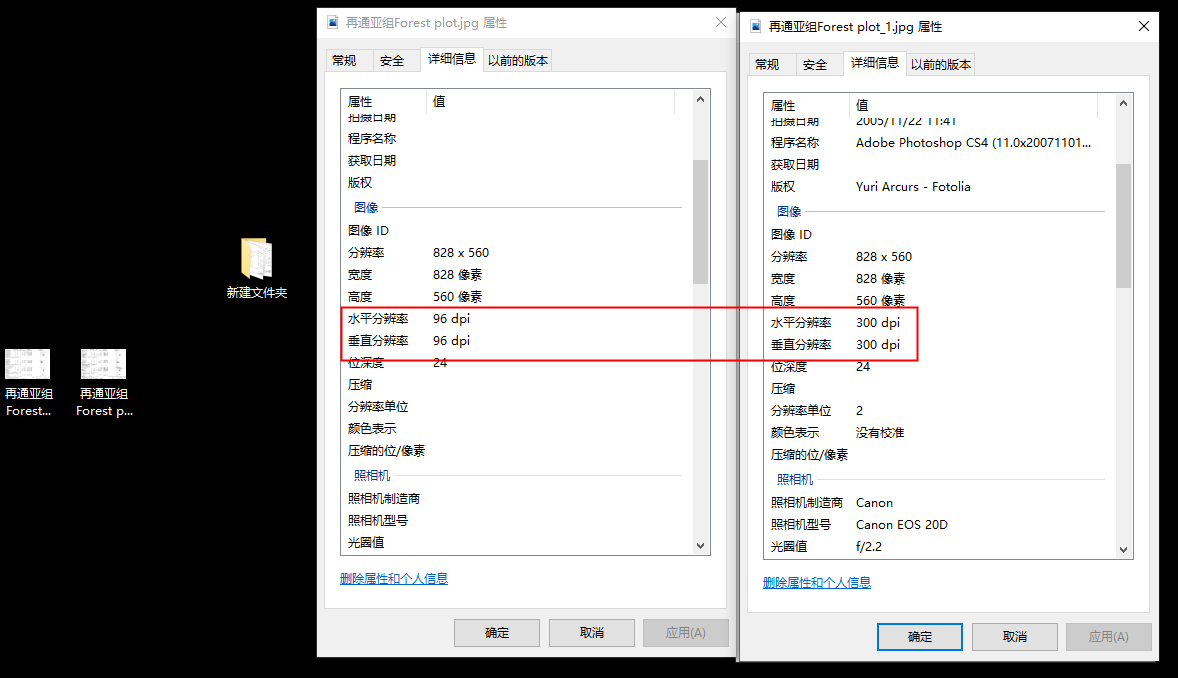Image resolution: width=1178 pixels, height=678 pixels.
Task: Select 详细信息 tab in Forest plot.jpg window
Action: point(452,59)
